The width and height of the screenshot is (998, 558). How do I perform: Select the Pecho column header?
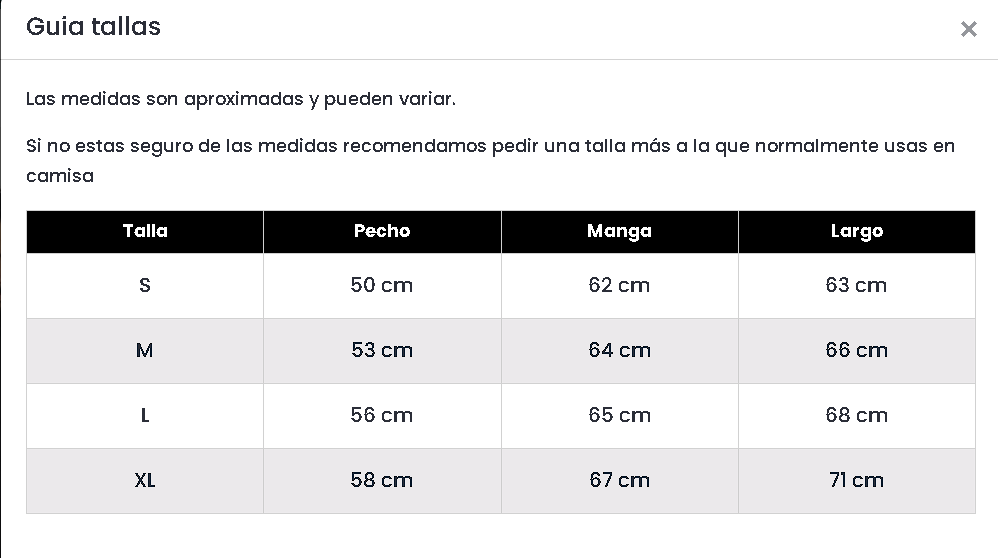coord(382,231)
